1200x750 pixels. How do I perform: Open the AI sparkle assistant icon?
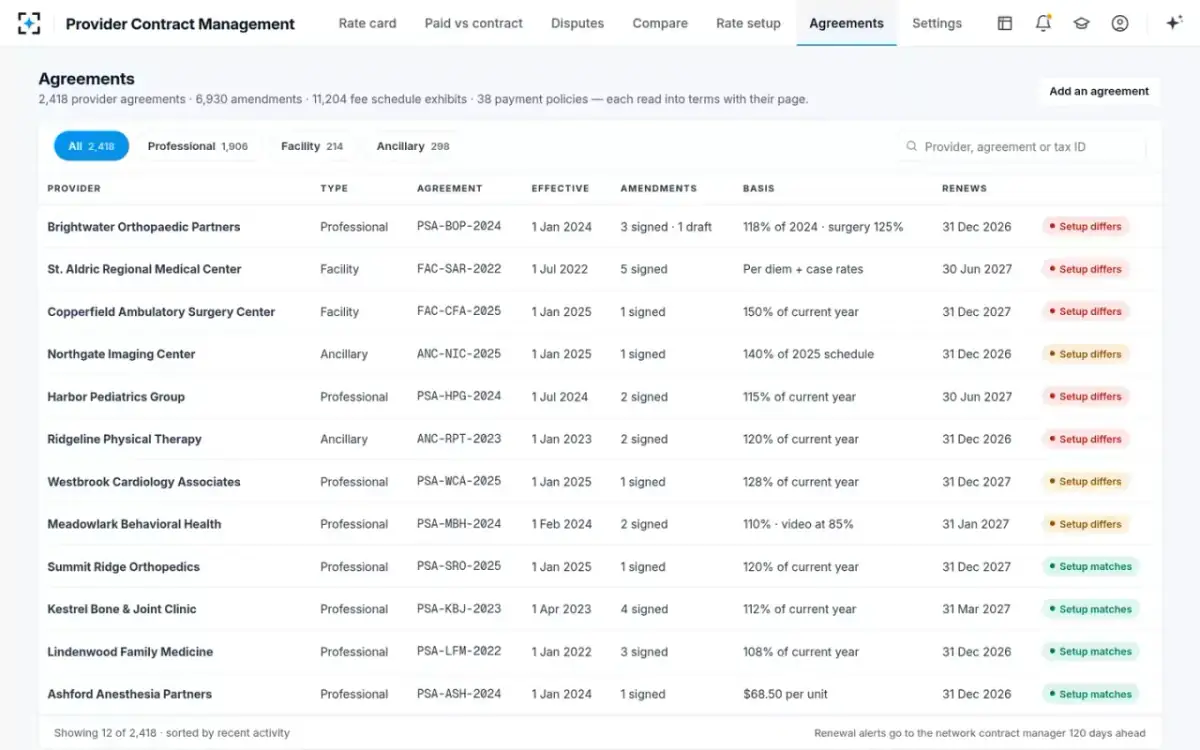pos(1174,23)
